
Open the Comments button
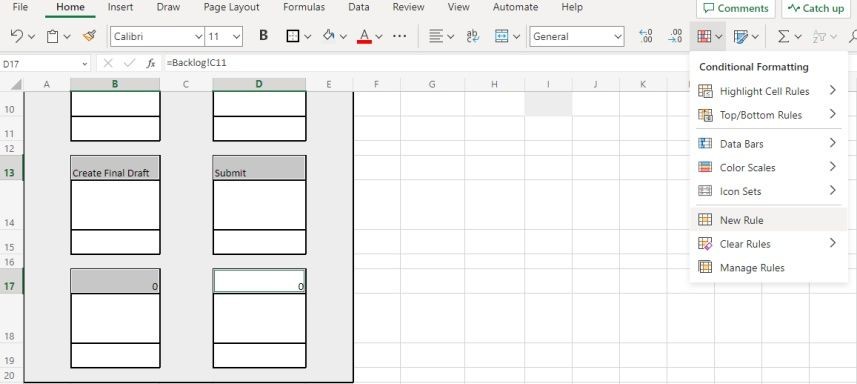click(736, 9)
